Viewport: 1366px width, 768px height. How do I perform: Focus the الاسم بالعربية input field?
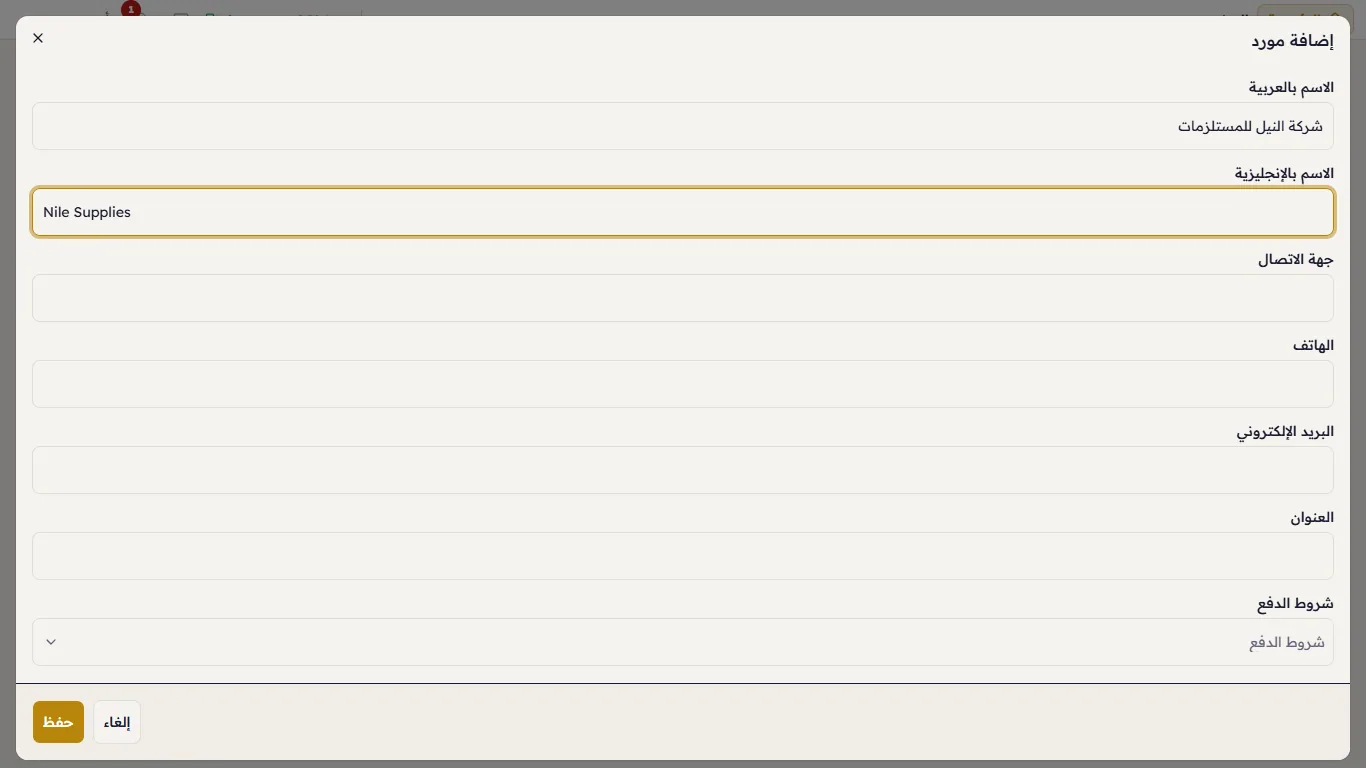683,126
